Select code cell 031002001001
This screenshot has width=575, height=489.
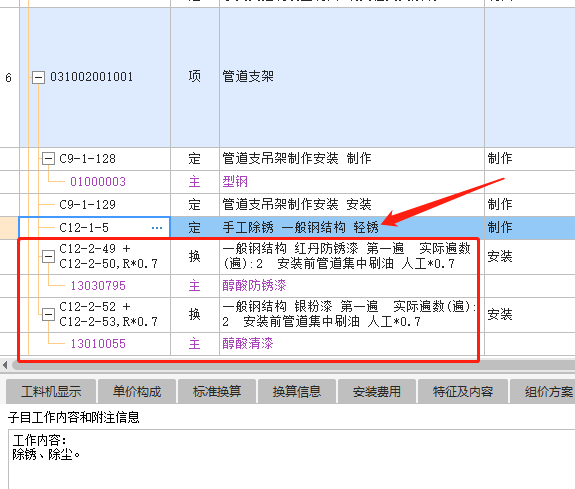point(95,77)
